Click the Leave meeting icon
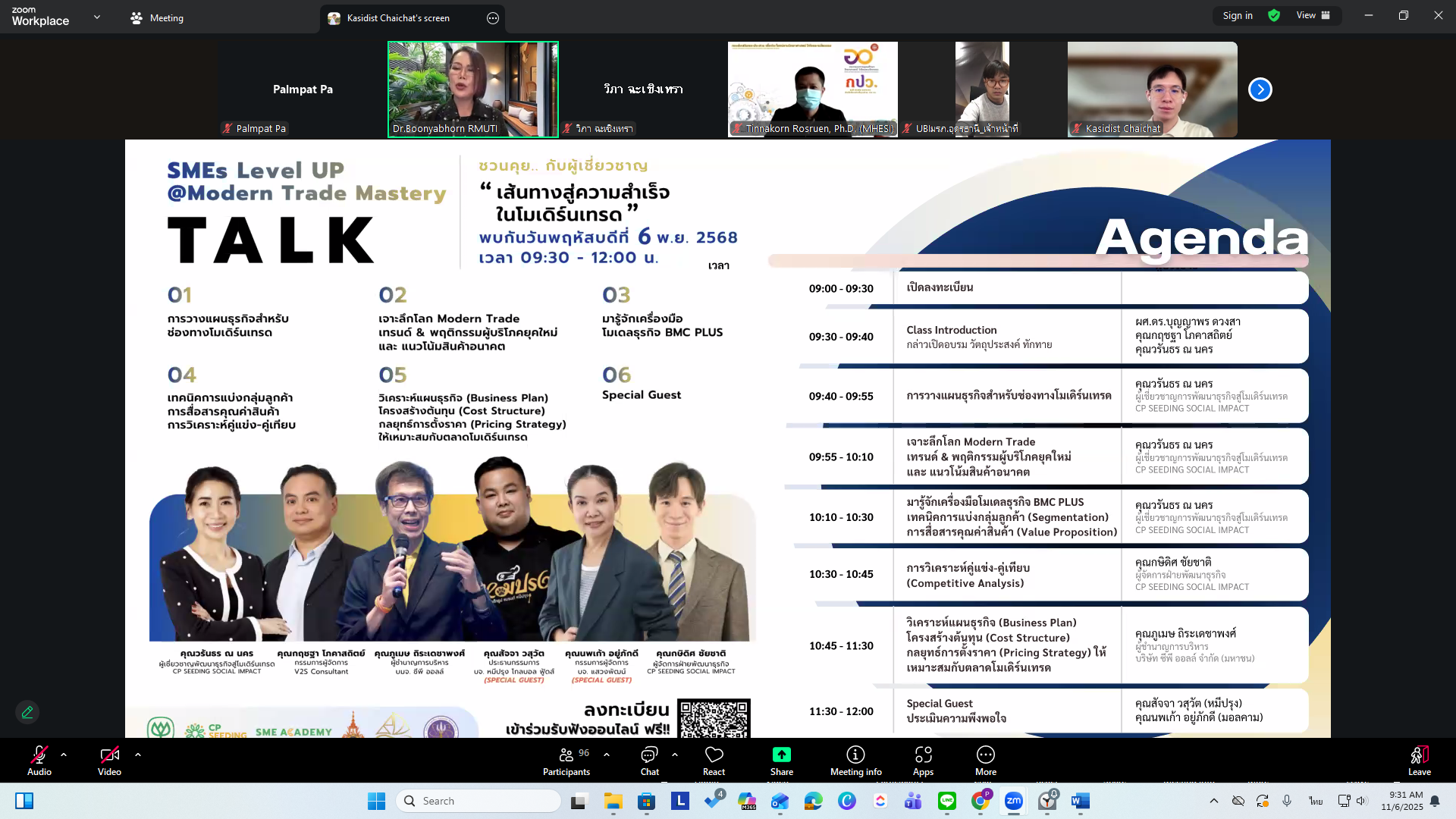This screenshot has height=819, width=1456. (1419, 755)
